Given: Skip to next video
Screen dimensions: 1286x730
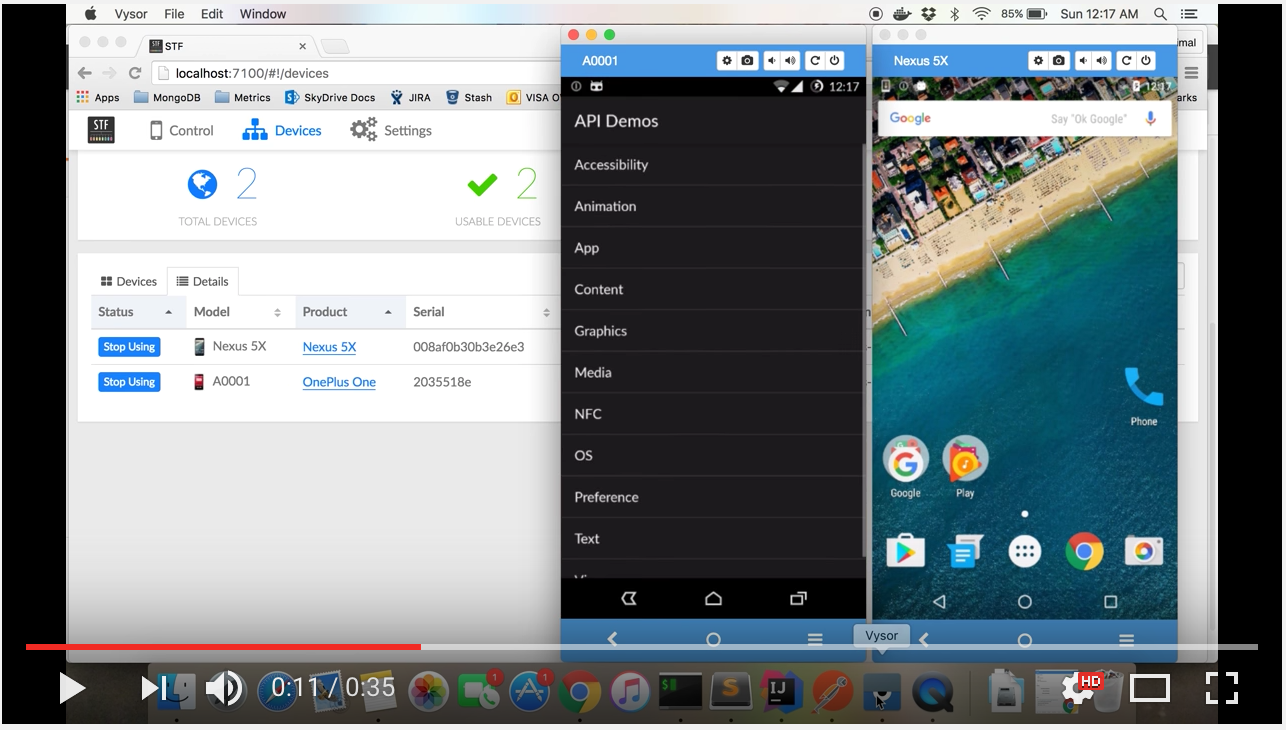Looking at the screenshot, I should click(153, 688).
